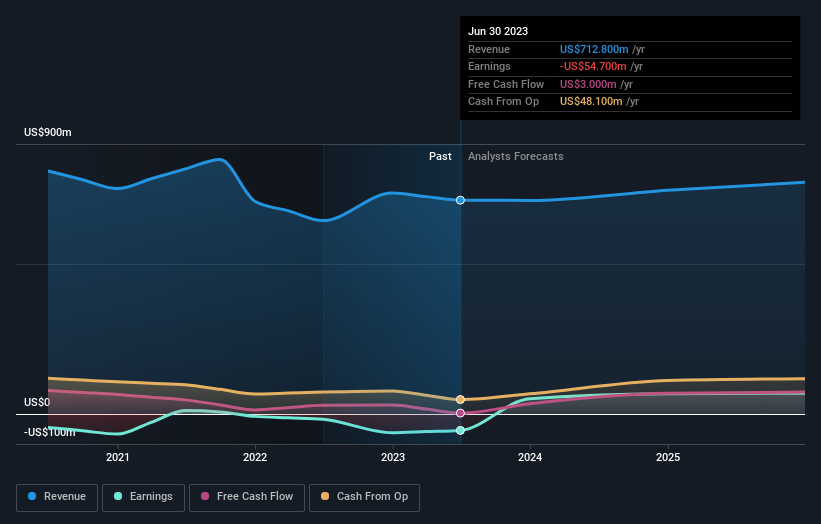
Task: Click the Earnings row label in tooltip
Action: click(x=489, y=66)
